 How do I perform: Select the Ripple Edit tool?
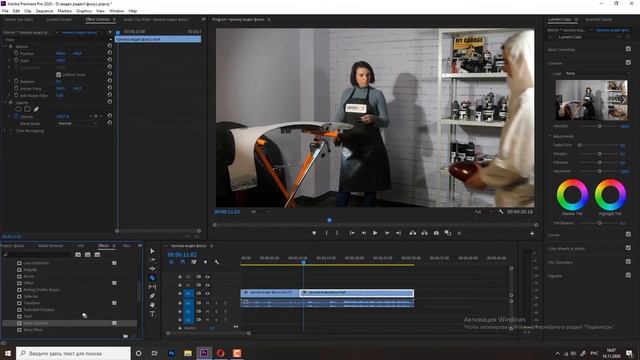[x=152, y=269]
